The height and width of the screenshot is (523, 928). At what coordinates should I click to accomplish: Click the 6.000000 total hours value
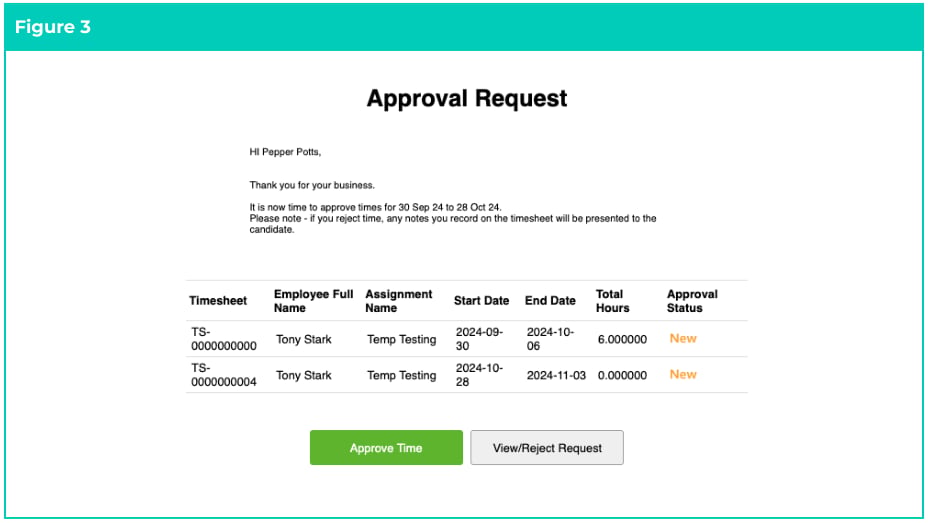point(622,340)
